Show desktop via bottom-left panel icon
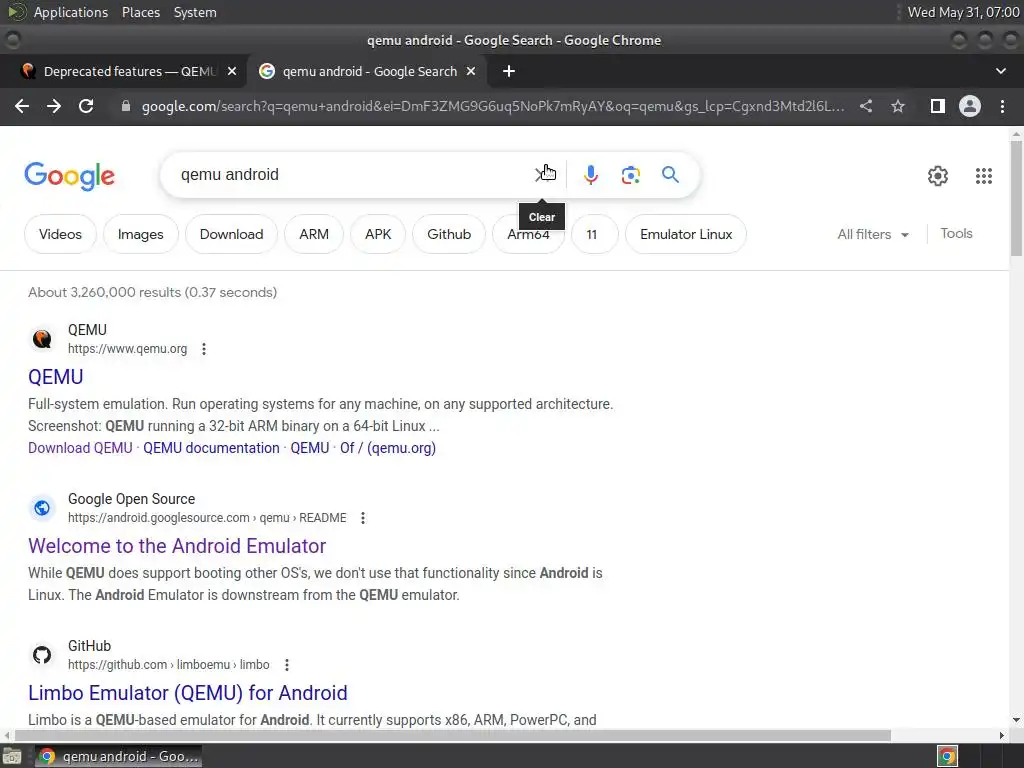The height and width of the screenshot is (768, 1024). (12, 757)
